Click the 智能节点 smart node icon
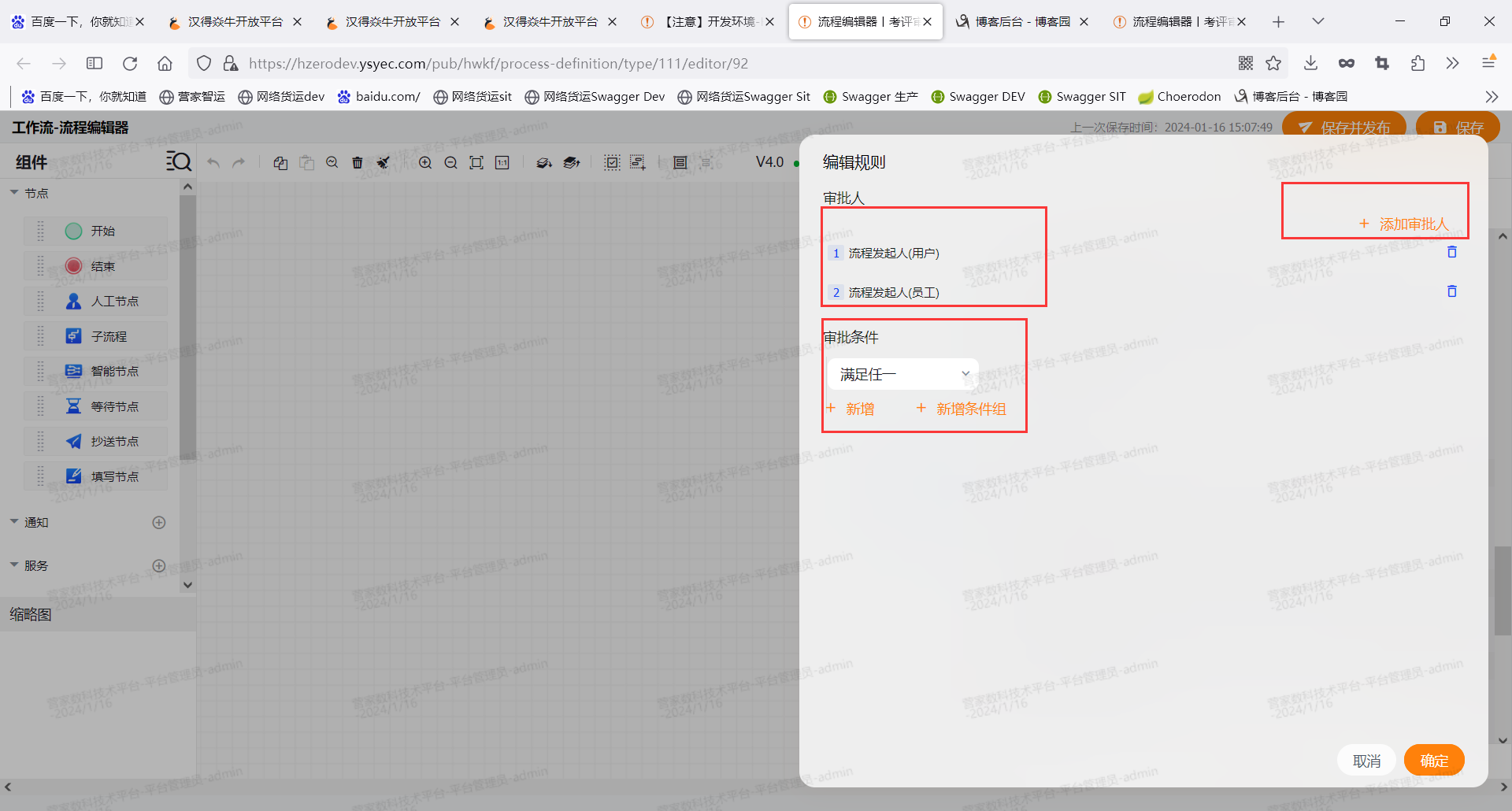The height and width of the screenshot is (811, 1512). 73,371
